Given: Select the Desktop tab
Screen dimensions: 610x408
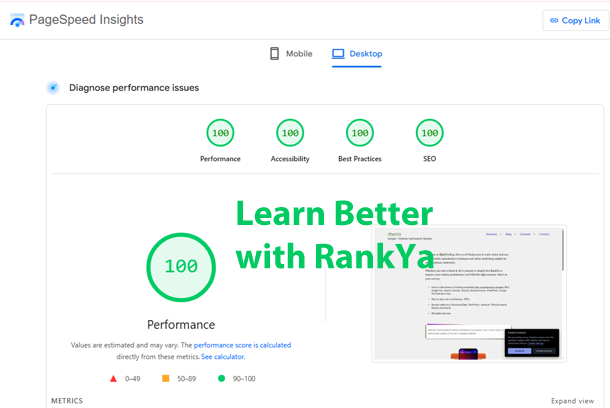Looking at the screenshot, I should (357, 54).
